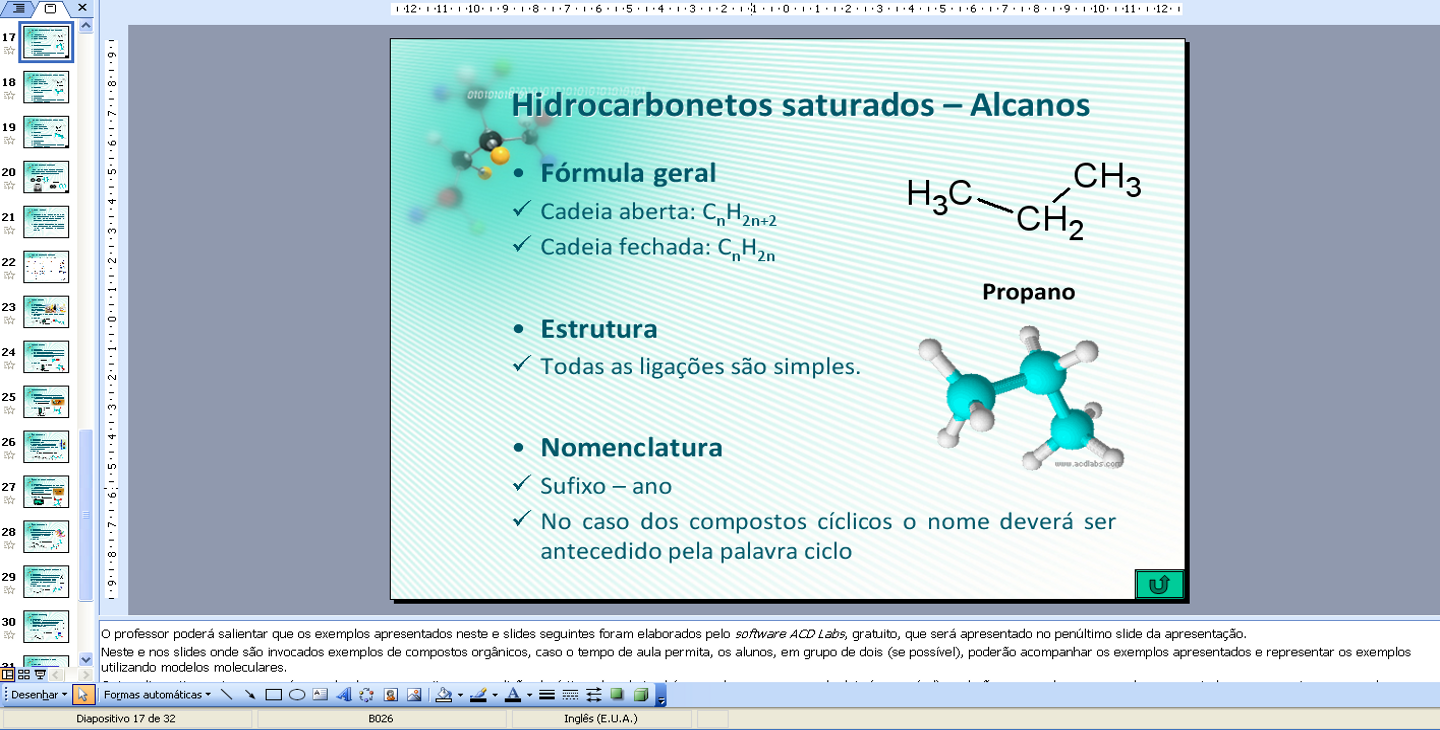This screenshot has height=730, width=1440.
Task: Expand the Formas automáticas menu
Action: 156,694
